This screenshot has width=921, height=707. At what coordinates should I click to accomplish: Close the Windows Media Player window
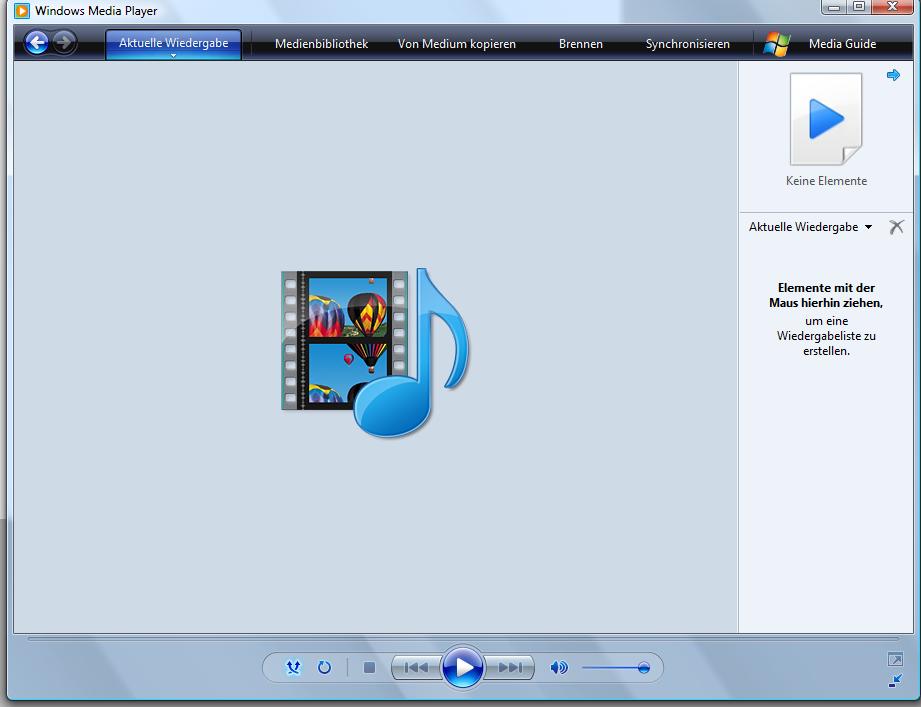[x=892, y=6]
